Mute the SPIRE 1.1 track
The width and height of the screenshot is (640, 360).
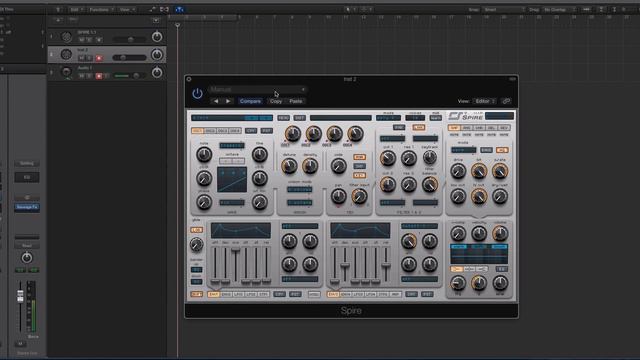pyautogui.click(x=82, y=40)
